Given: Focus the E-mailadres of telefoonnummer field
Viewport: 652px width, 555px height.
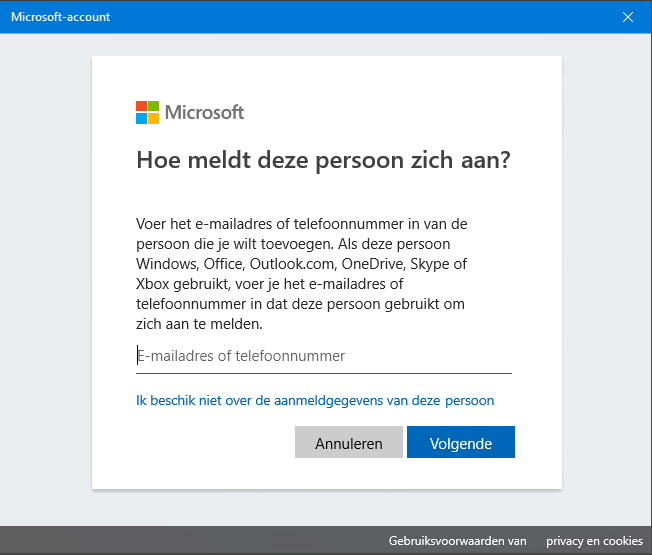Looking at the screenshot, I should [324, 357].
